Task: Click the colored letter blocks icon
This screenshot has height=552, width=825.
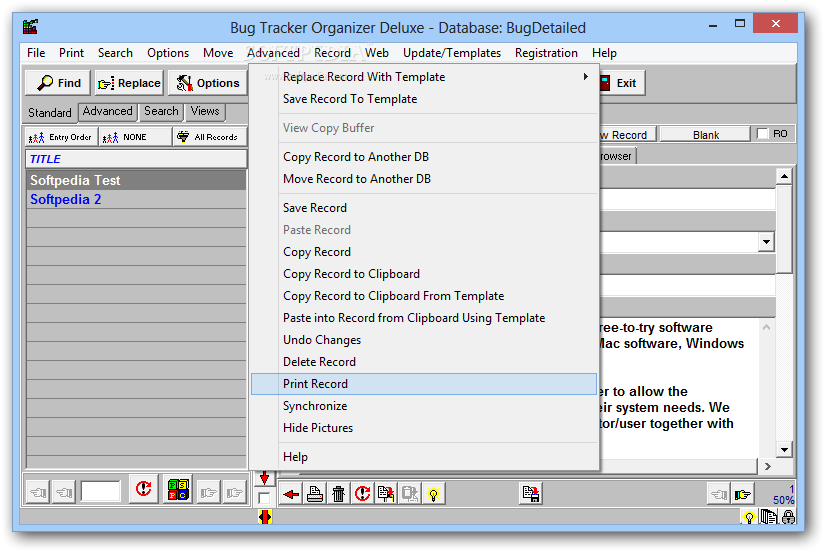Action: 178,489
